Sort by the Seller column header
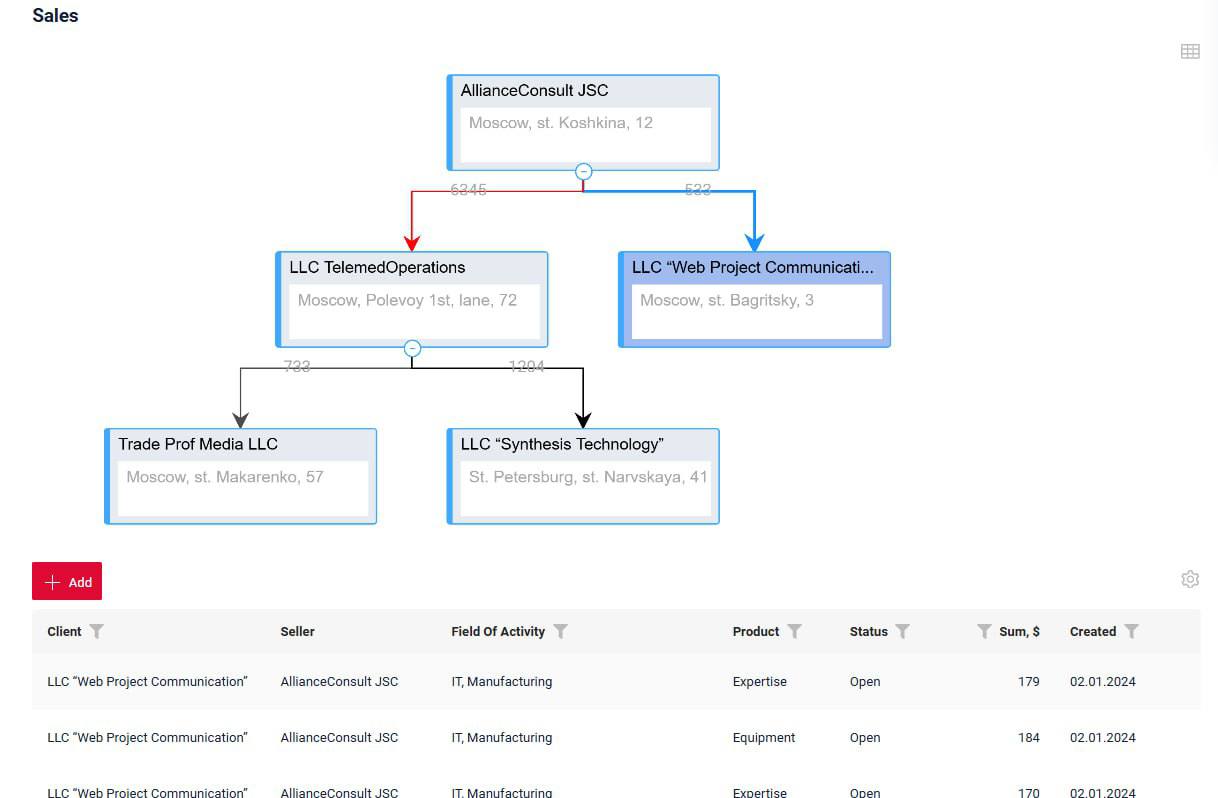The height and width of the screenshot is (798, 1218). pos(297,632)
